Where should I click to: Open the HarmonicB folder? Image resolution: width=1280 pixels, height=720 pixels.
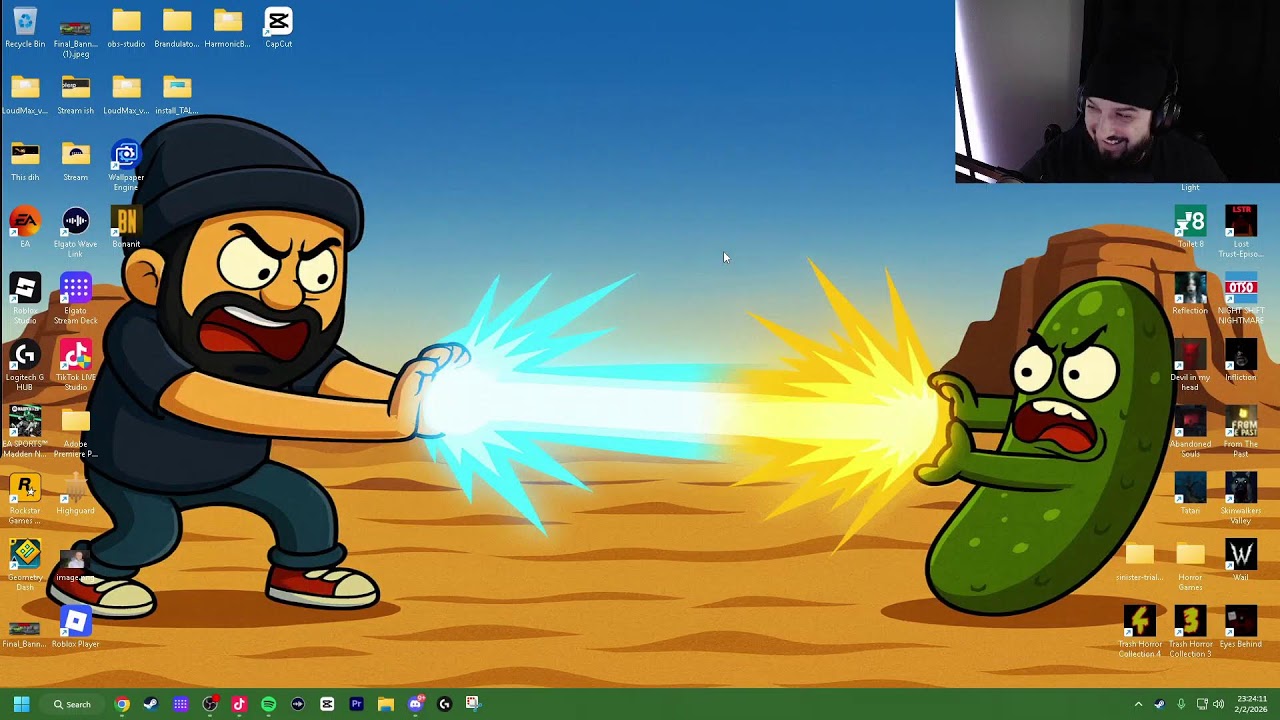[227, 27]
